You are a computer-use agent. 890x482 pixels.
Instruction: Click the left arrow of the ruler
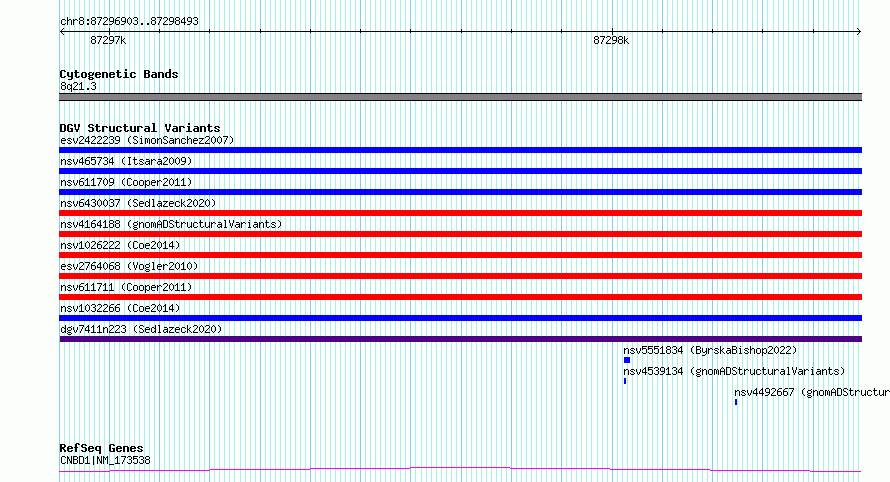tap(62, 32)
